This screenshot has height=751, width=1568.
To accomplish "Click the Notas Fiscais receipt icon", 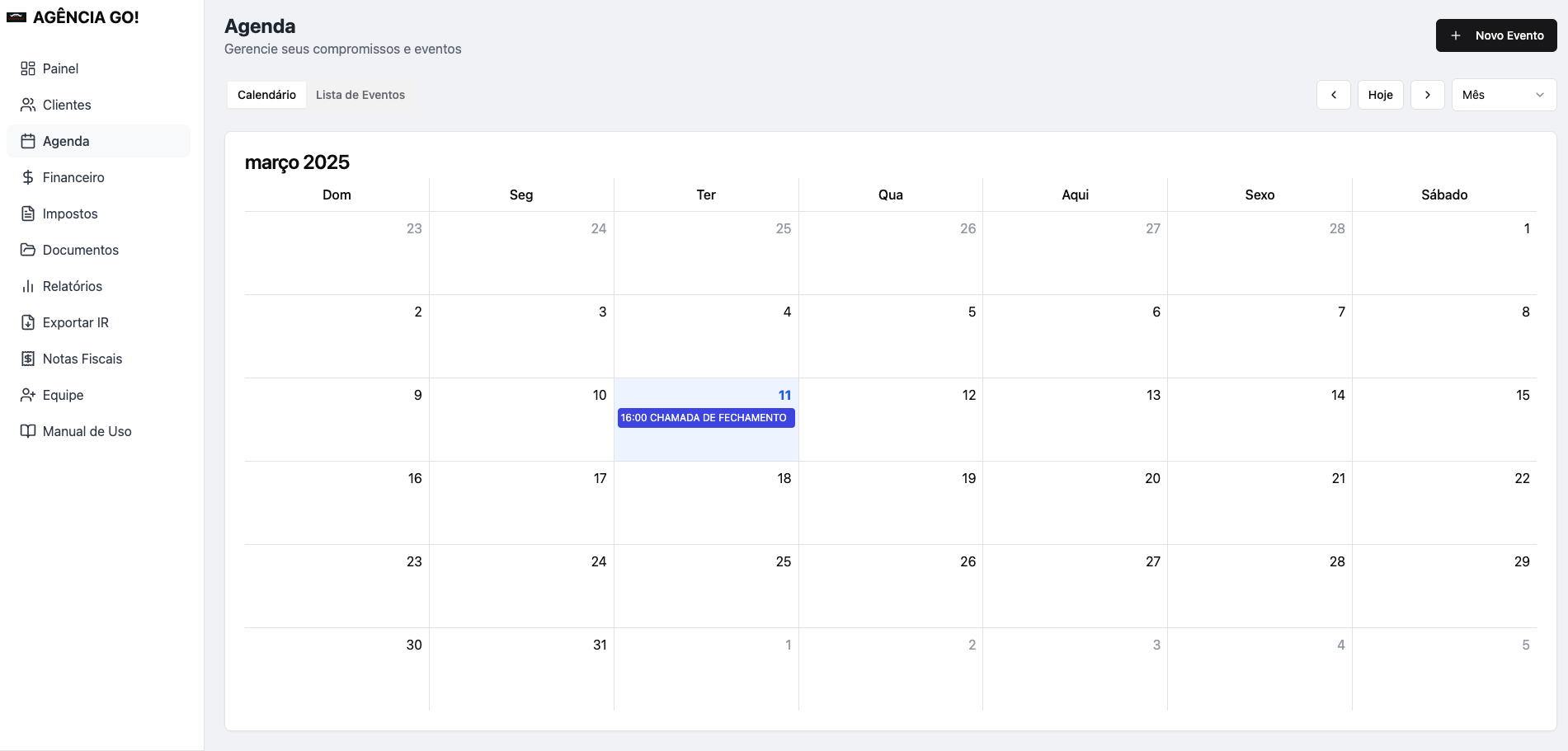I will tap(28, 359).
